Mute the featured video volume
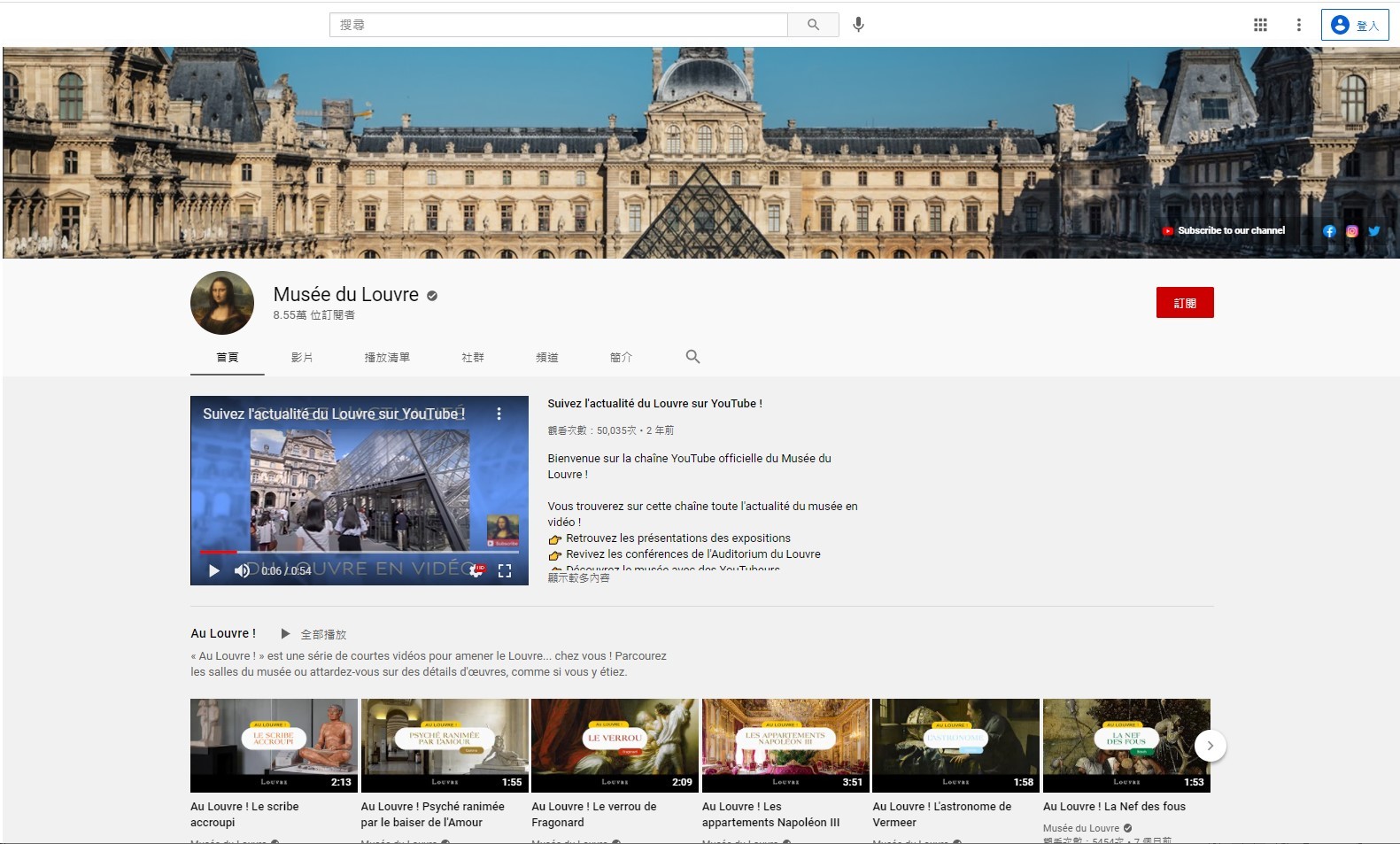This screenshot has width=1400, height=844. point(241,571)
